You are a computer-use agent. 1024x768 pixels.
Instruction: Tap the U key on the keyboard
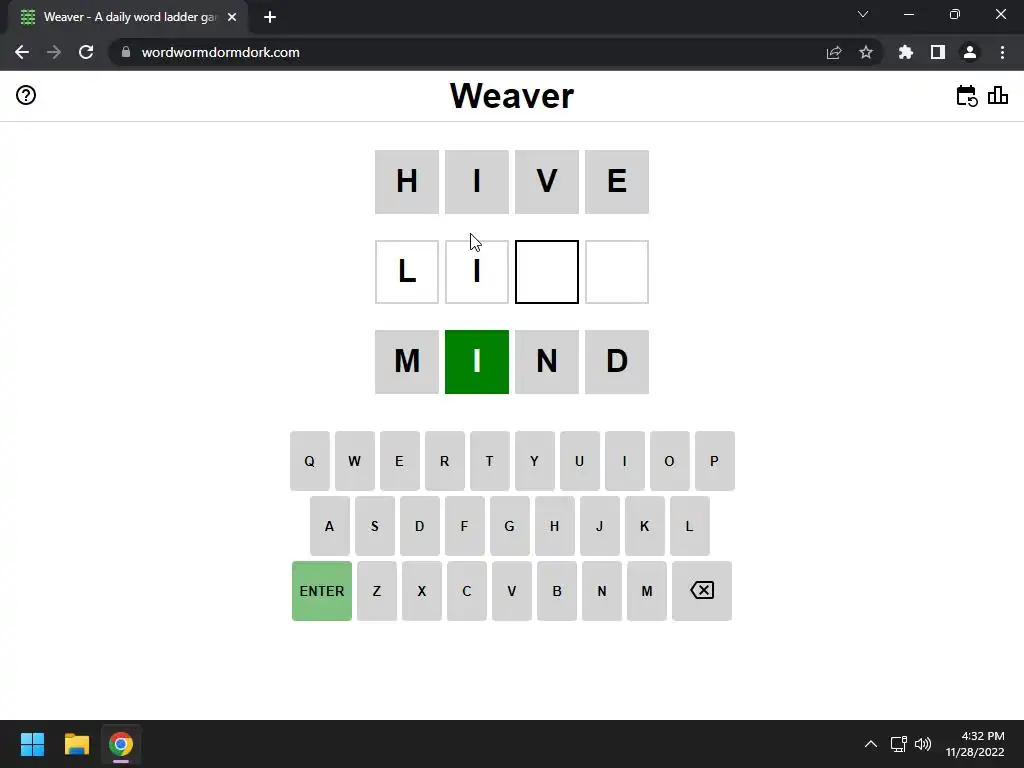580,461
